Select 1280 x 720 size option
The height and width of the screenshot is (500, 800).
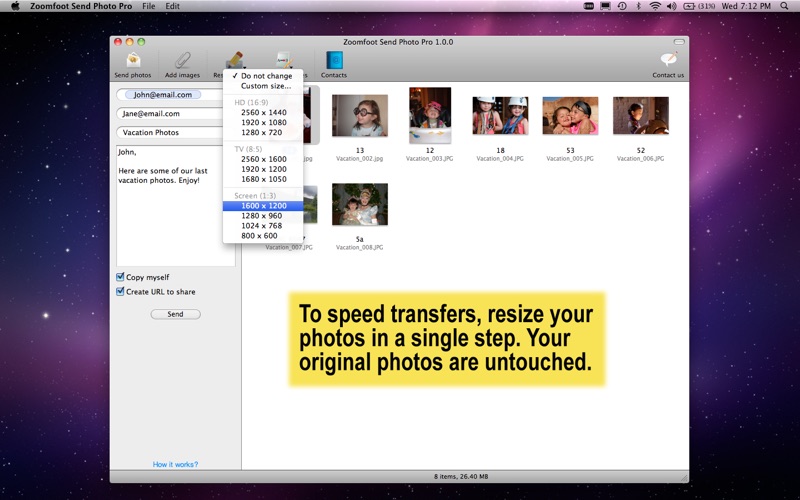pyautogui.click(x=263, y=132)
